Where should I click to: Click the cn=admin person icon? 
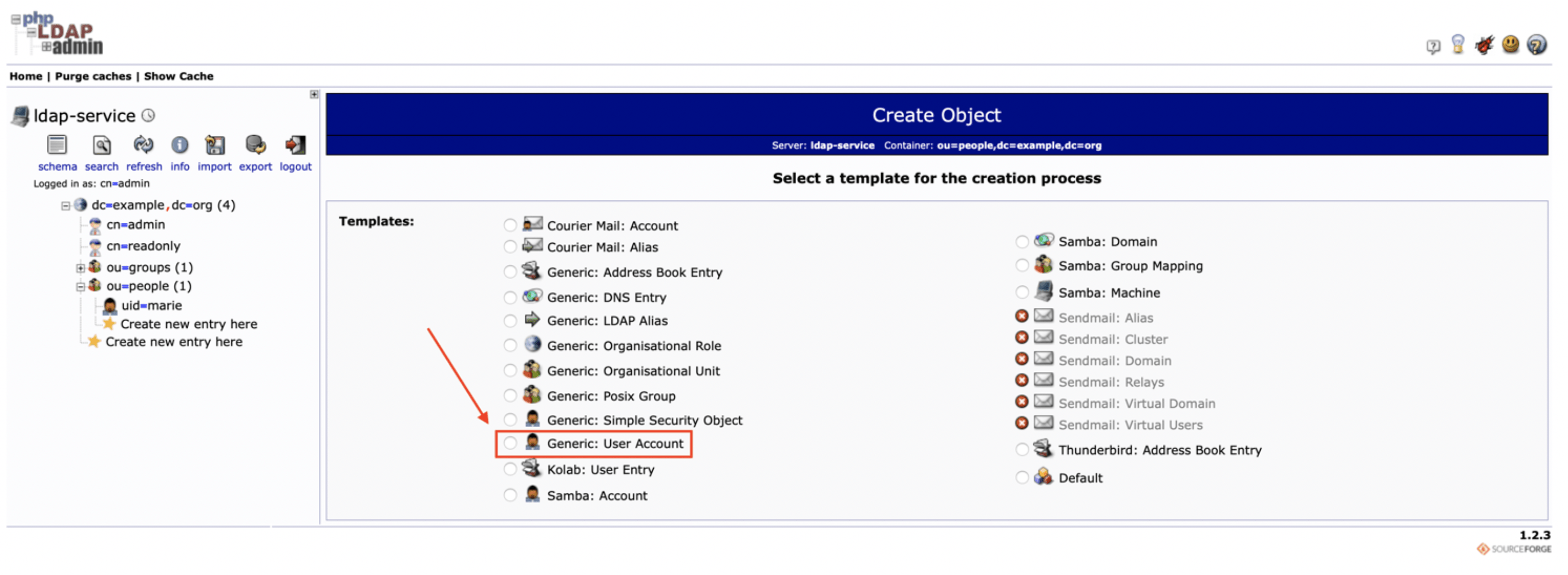coord(95,225)
